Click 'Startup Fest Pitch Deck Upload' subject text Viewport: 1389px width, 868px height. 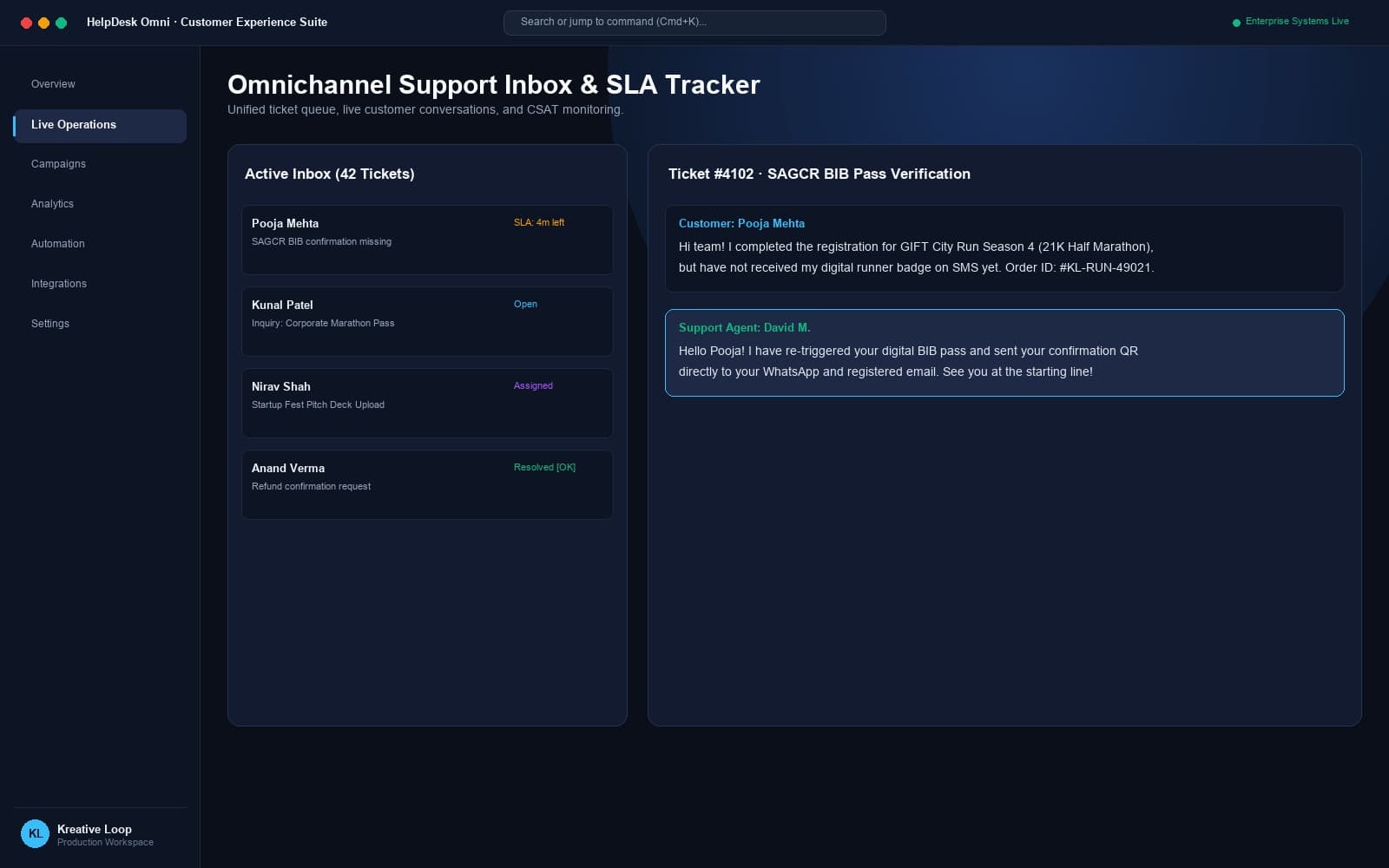318,404
